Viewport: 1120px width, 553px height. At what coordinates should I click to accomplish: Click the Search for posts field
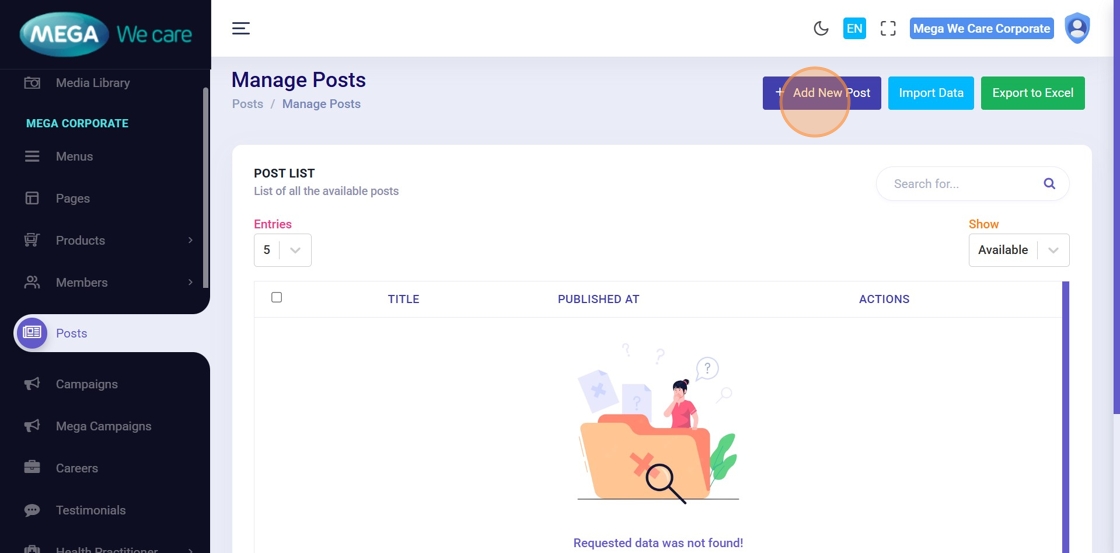pos(960,184)
